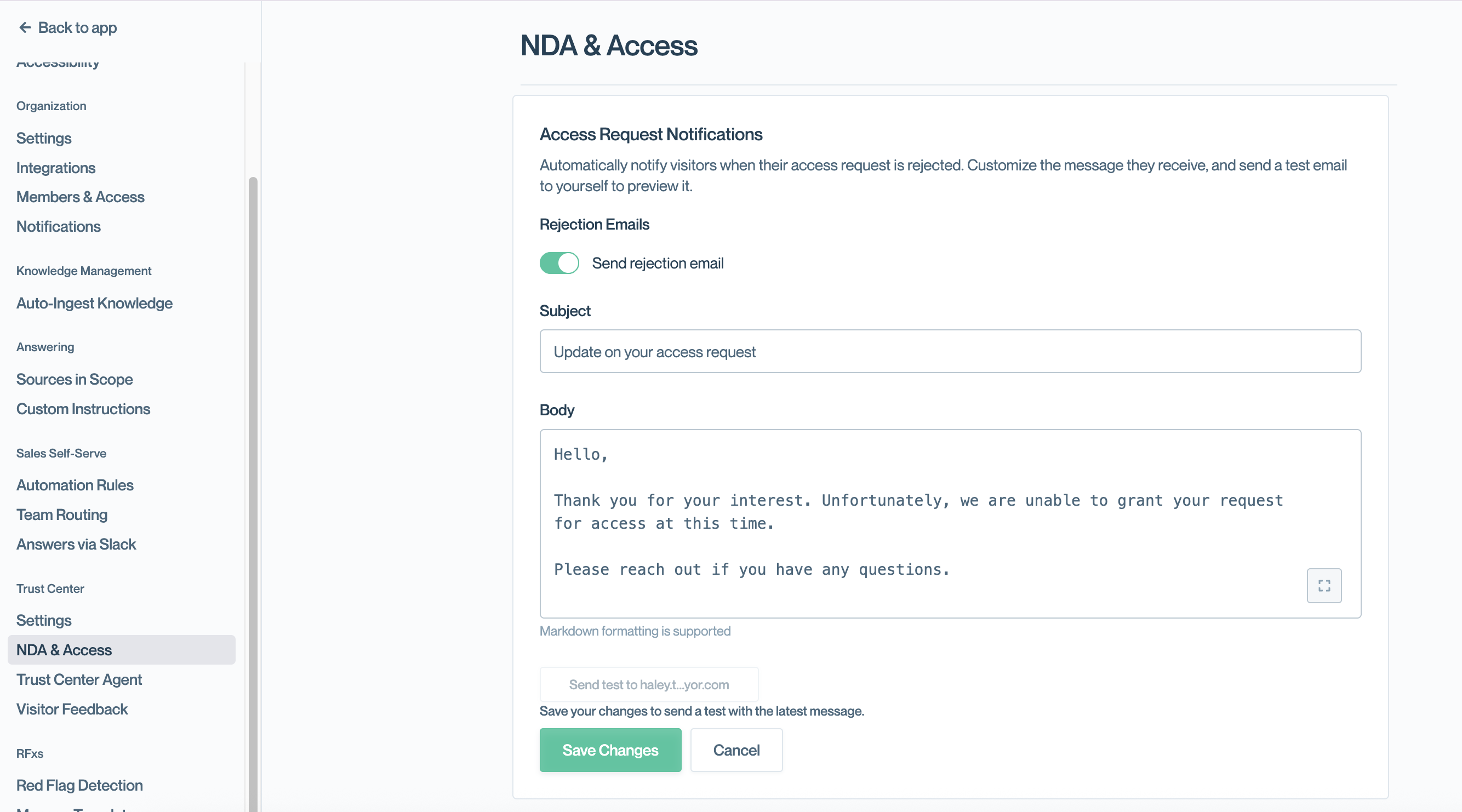The width and height of the screenshot is (1462, 812).
Task: Toggle the Send rejection email switch
Action: tap(559, 264)
